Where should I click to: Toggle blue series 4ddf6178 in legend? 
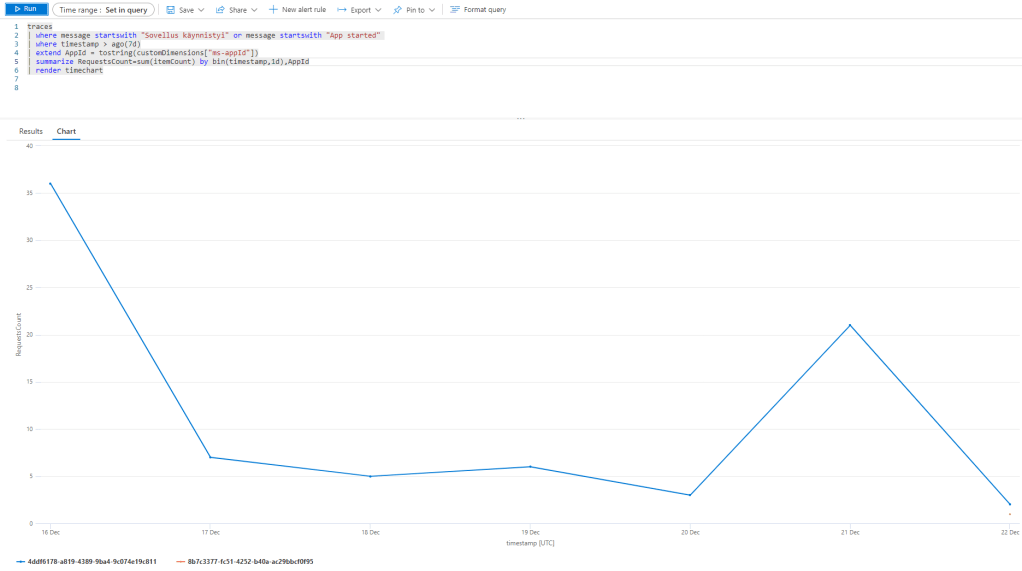pos(86,562)
